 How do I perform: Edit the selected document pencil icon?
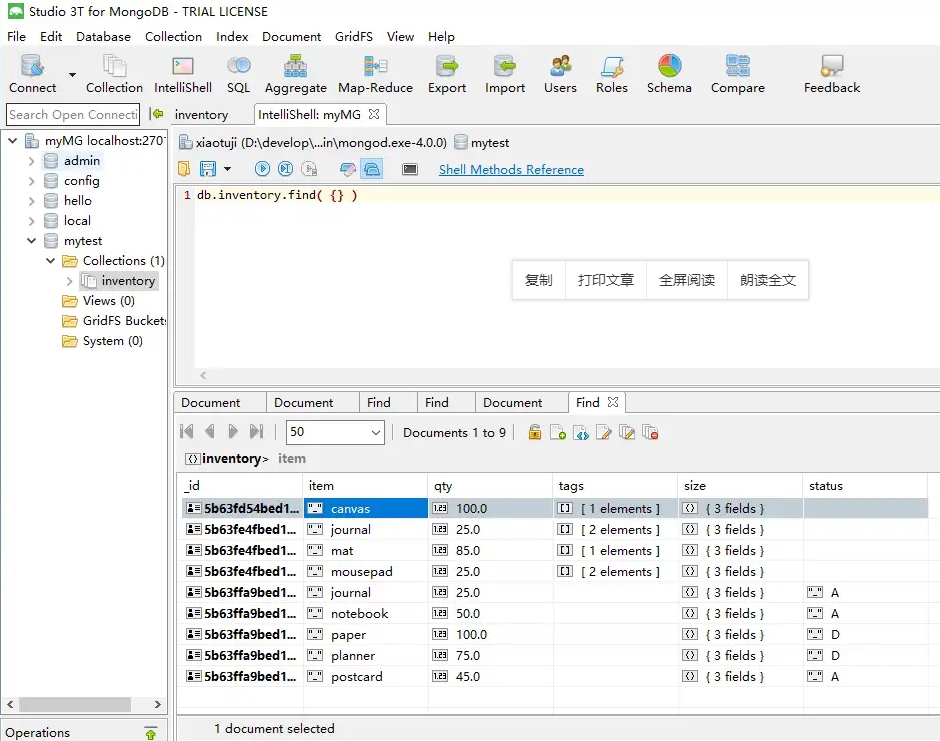(x=604, y=432)
